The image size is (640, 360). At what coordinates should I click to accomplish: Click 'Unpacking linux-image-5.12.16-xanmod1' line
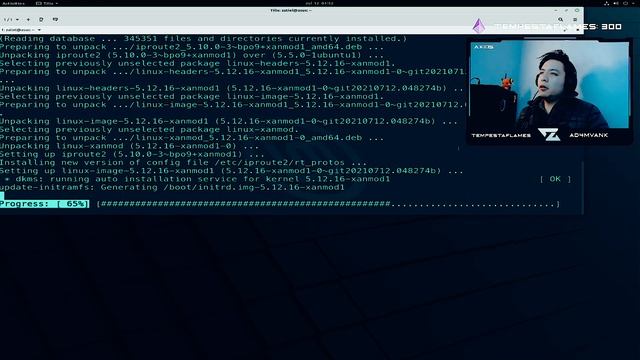(x=229, y=121)
